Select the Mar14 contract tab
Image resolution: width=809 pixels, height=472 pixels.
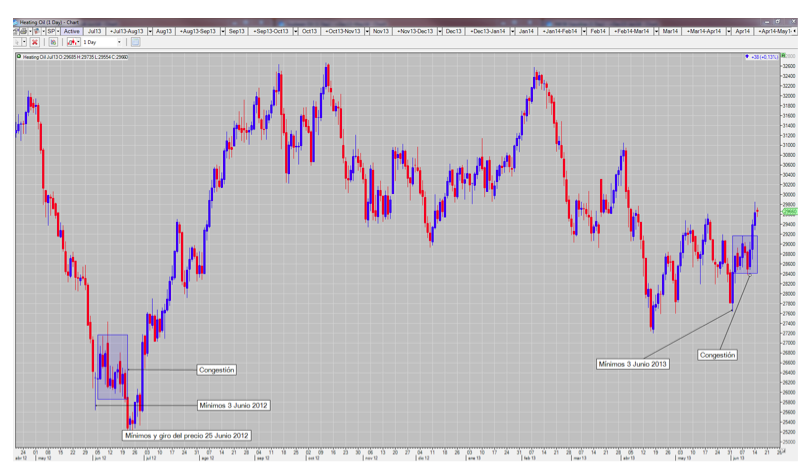670,31
